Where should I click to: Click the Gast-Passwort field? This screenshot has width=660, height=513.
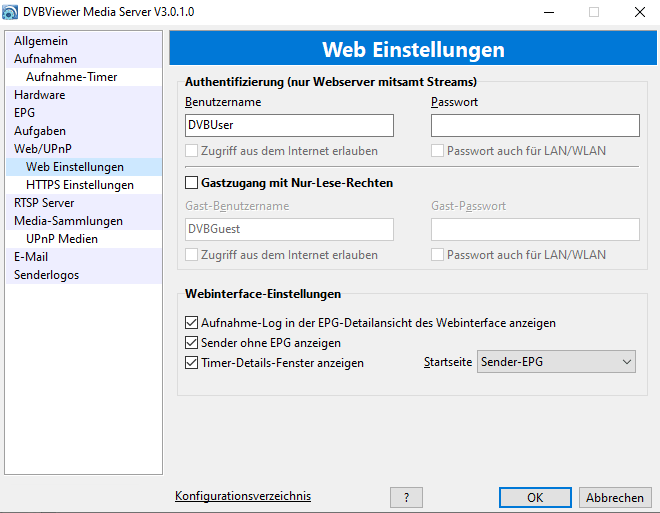pyautogui.click(x=535, y=229)
